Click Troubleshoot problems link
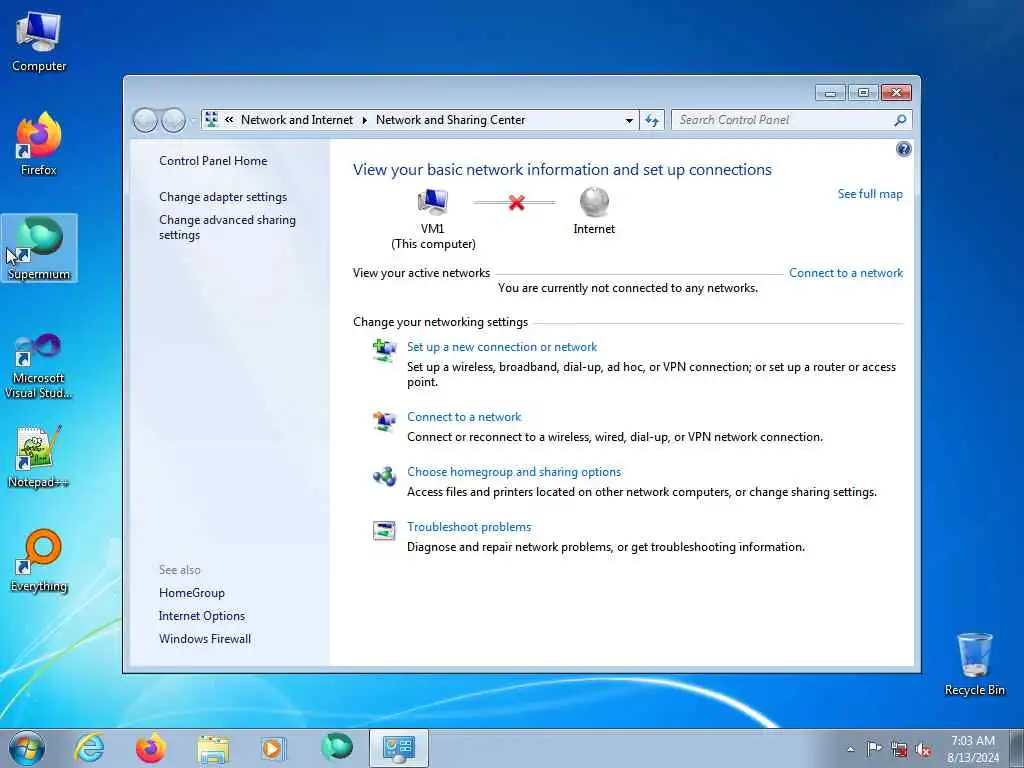Viewport: 1024px width, 768px height. pyautogui.click(x=469, y=526)
